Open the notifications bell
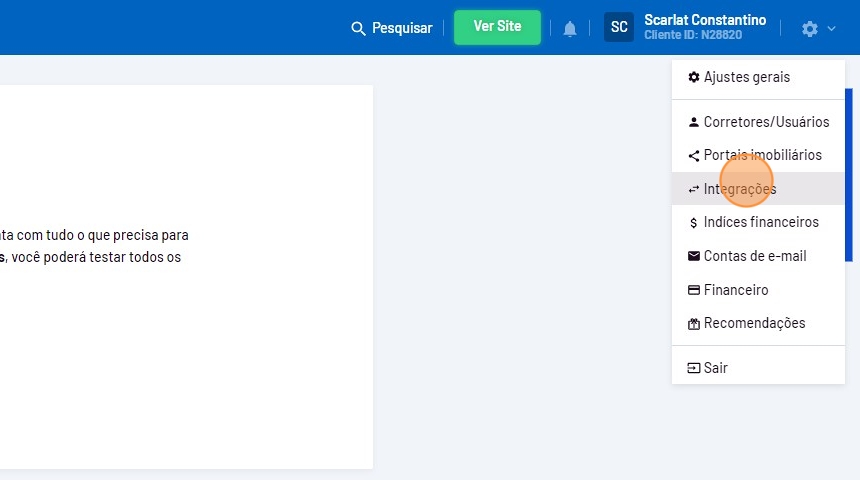 click(x=570, y=29)
